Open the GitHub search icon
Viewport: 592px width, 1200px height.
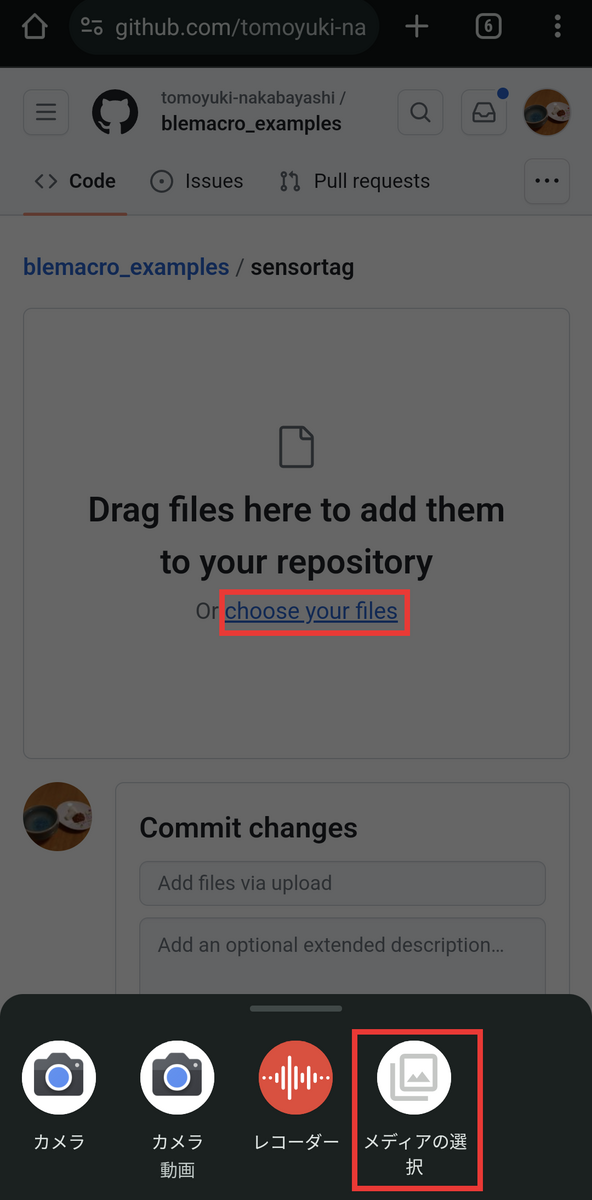420,113
